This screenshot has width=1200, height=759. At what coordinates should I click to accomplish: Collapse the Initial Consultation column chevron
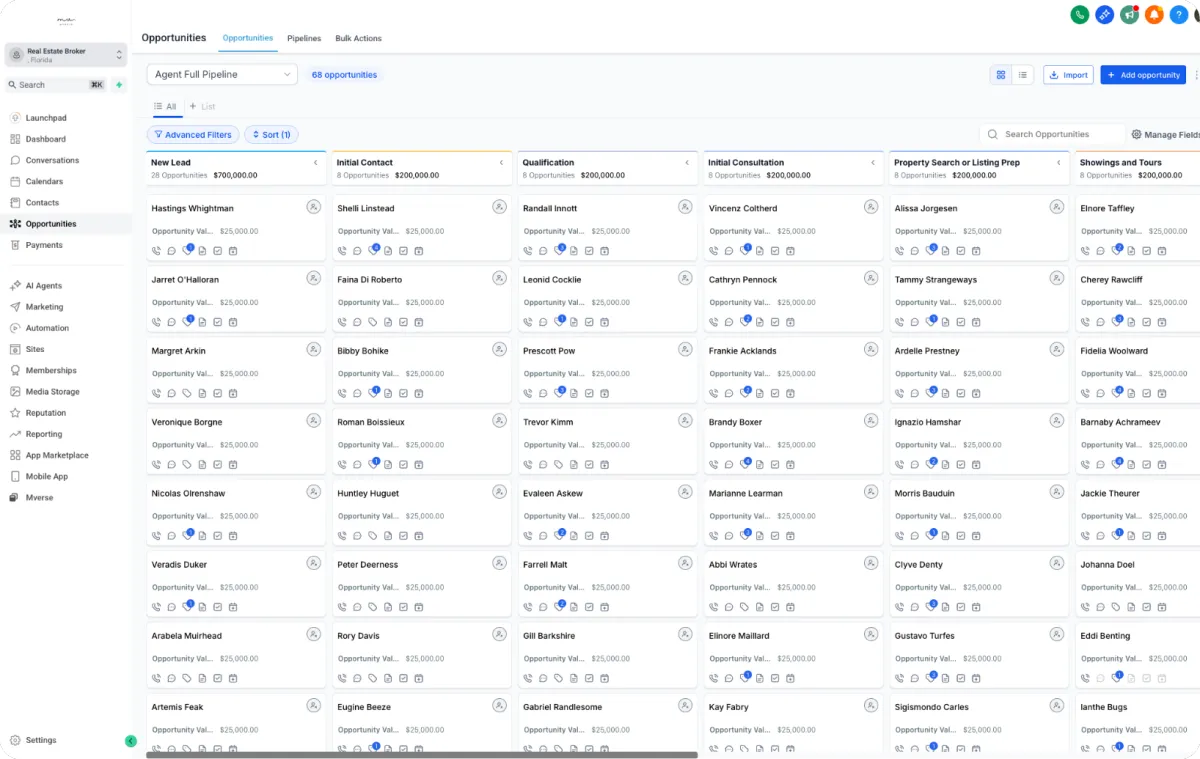click(873, 162)
